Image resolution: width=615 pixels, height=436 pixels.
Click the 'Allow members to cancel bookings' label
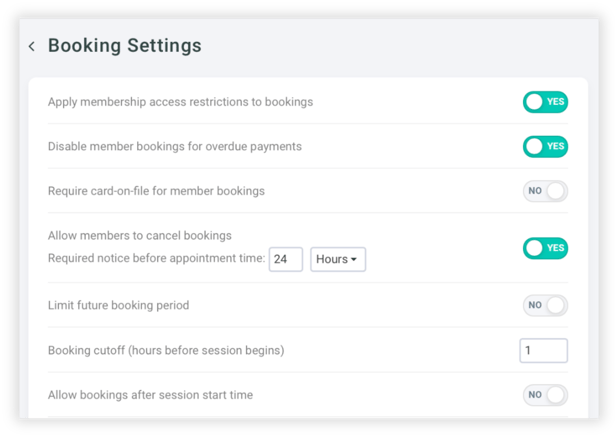(x=140, y=236)
